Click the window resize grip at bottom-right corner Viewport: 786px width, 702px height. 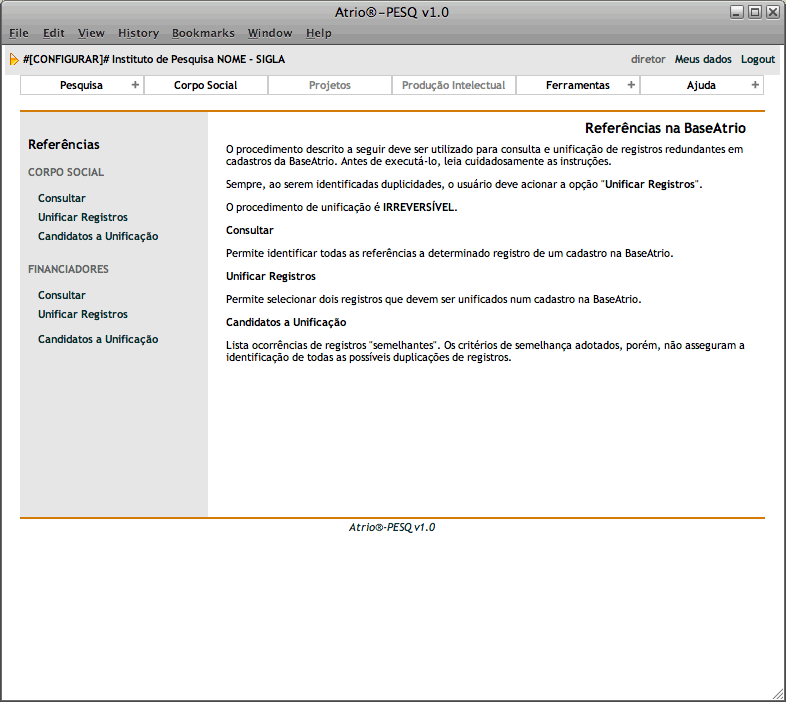tap(778, 694)
